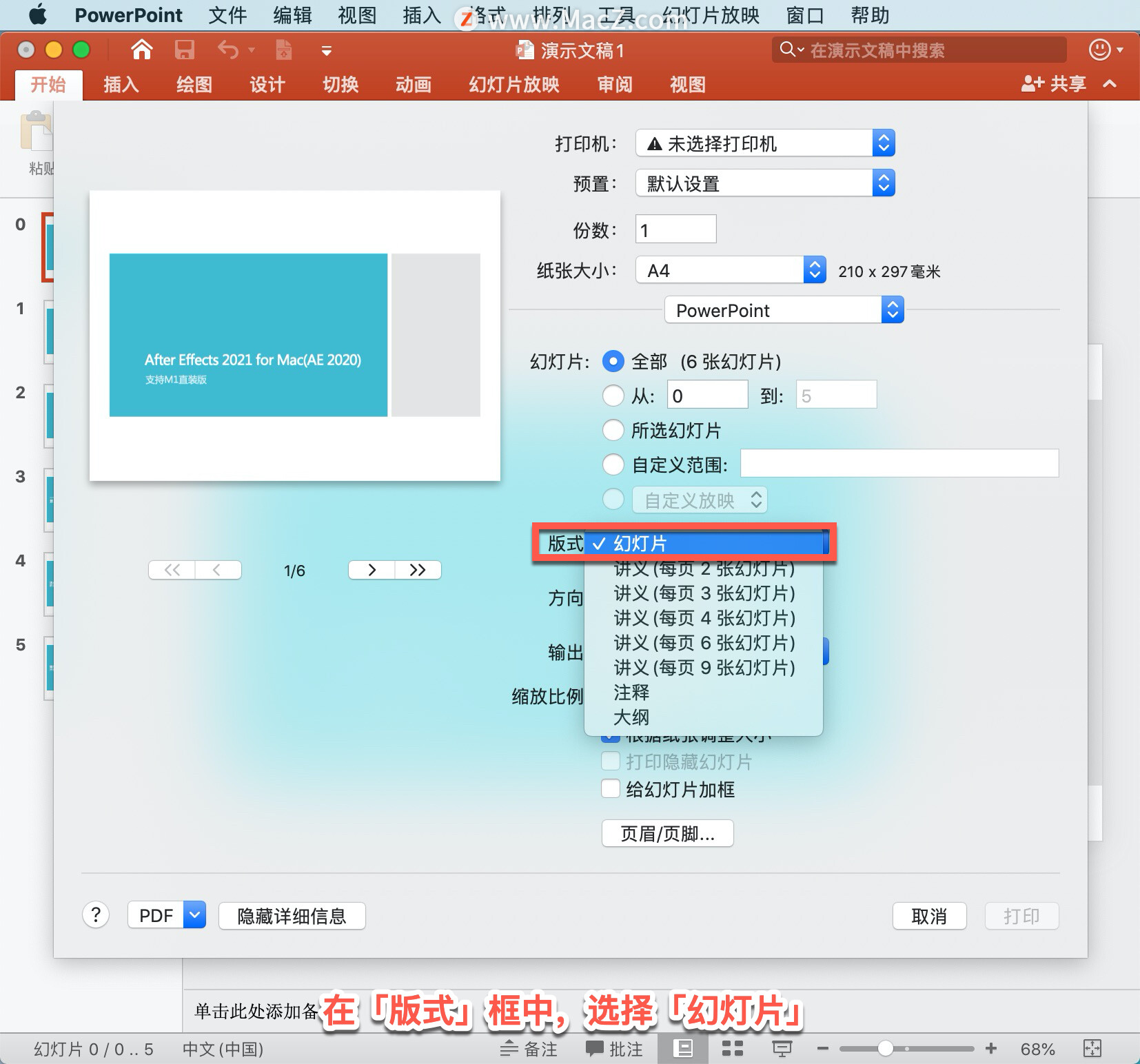1140x1064 pixels.
Task: Click the Copies (份数) input field
Action: 675,229
